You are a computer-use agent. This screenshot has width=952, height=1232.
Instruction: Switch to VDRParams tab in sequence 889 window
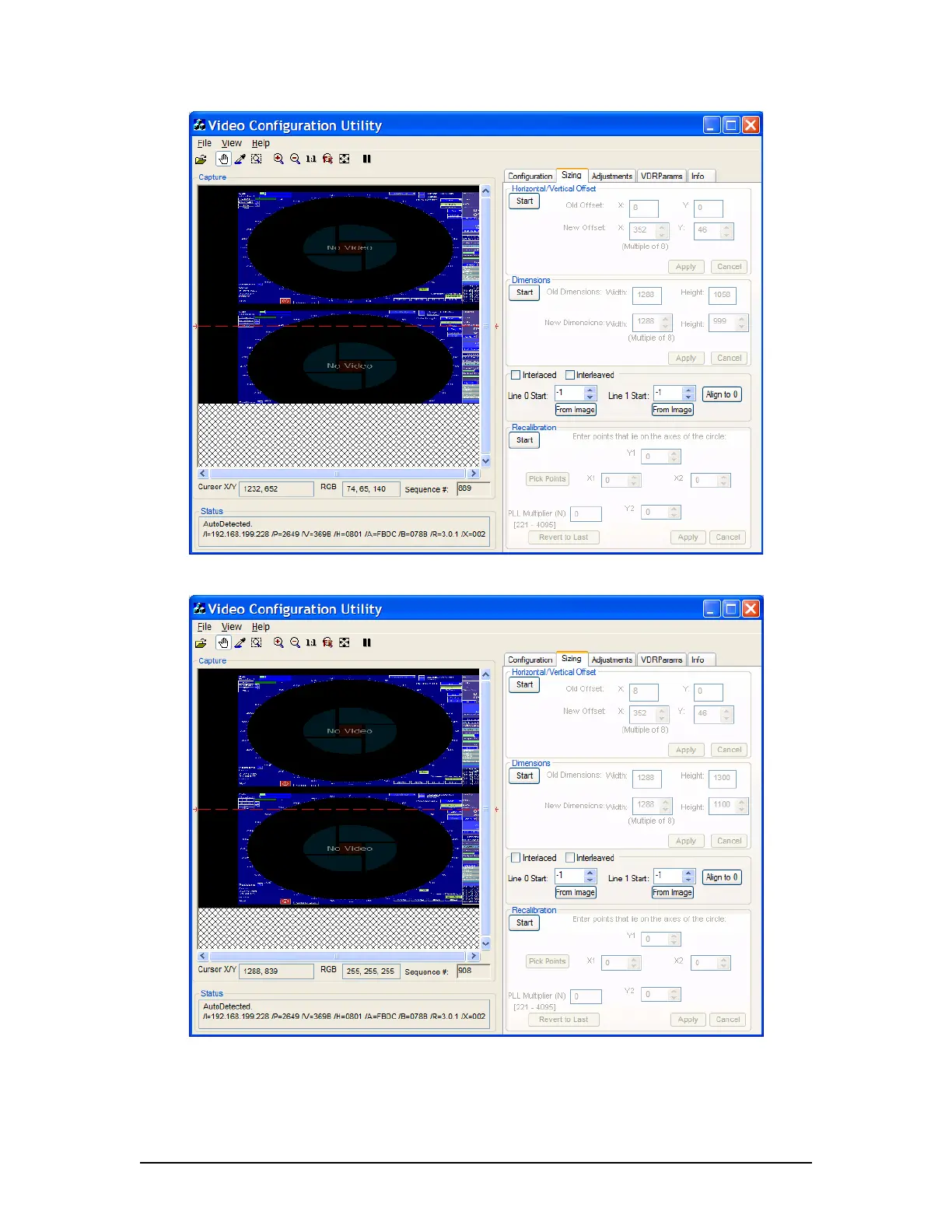pos(661,177)
